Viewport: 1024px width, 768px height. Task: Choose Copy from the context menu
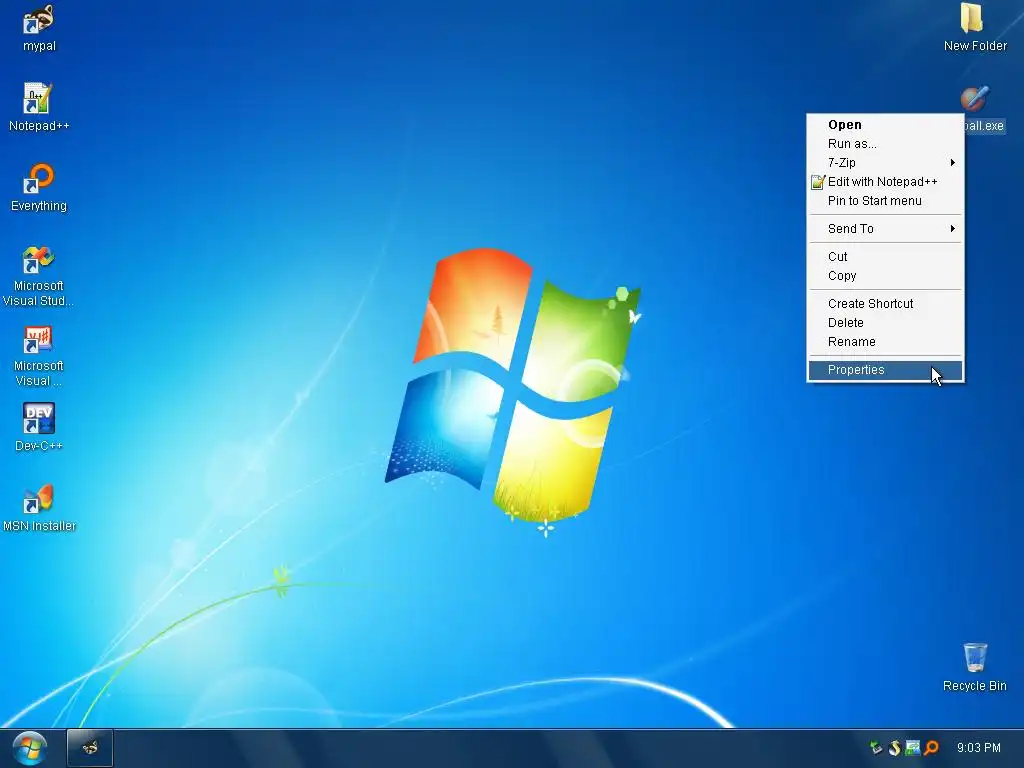[x=885, y=276]
